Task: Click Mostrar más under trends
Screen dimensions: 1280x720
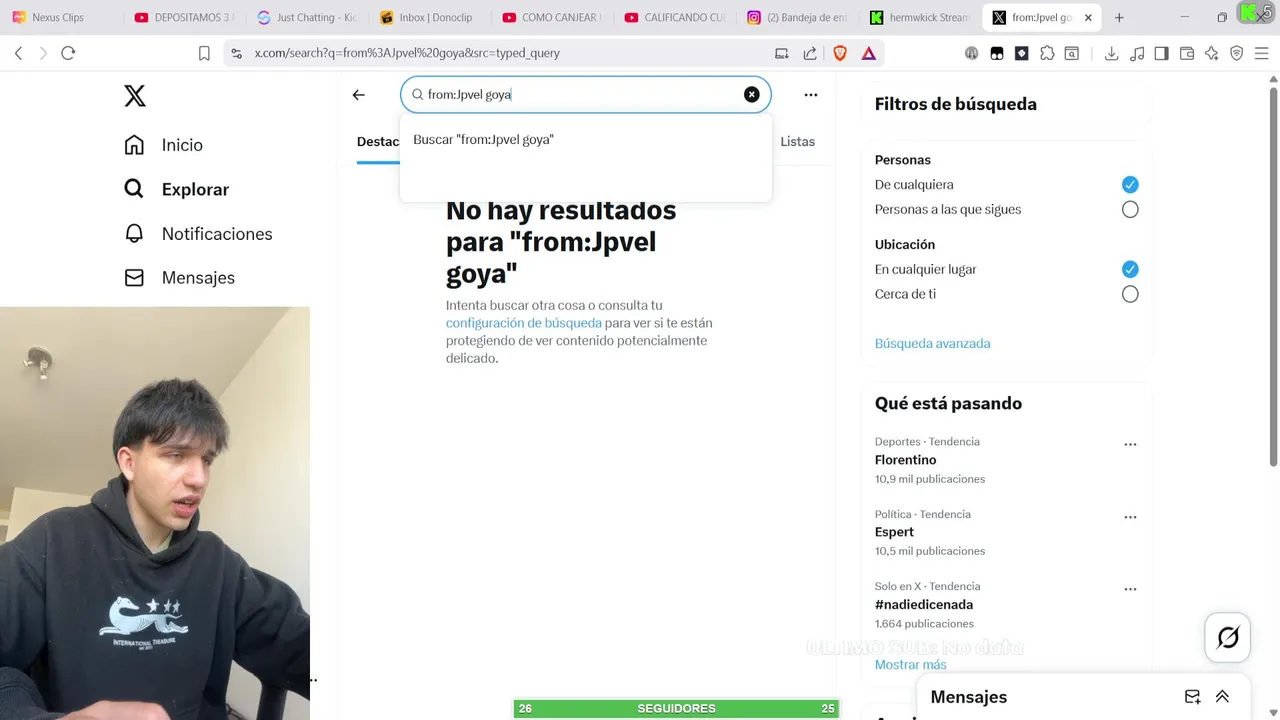Action: click(910, 665)
